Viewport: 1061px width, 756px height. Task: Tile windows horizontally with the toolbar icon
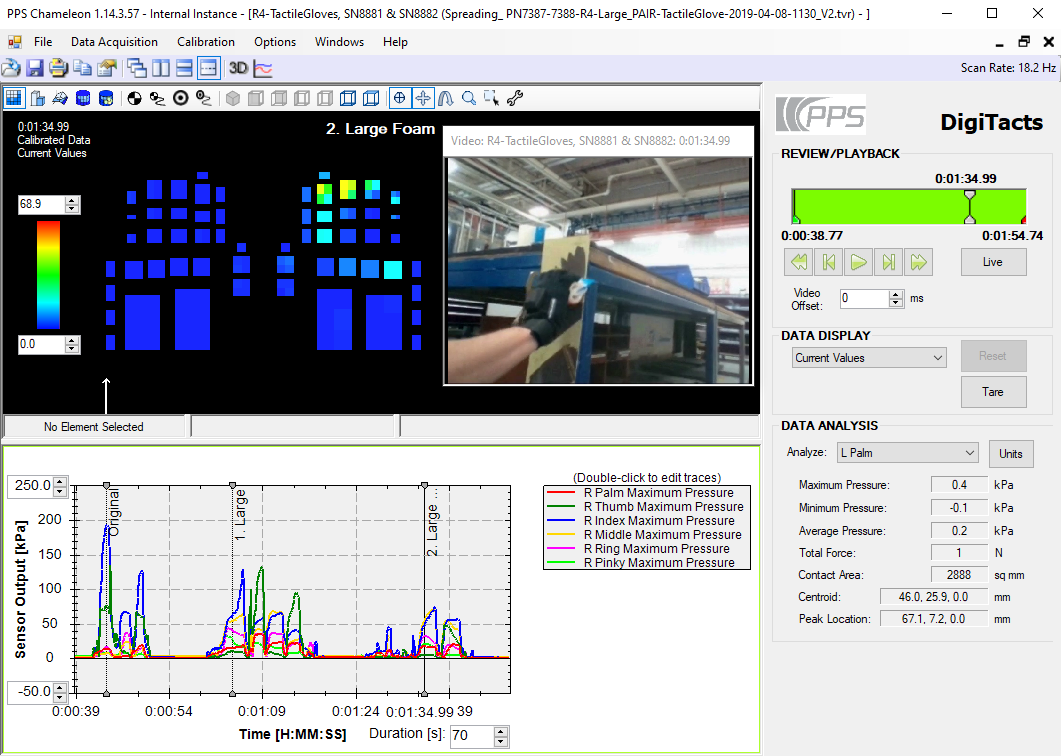point(184,68)
